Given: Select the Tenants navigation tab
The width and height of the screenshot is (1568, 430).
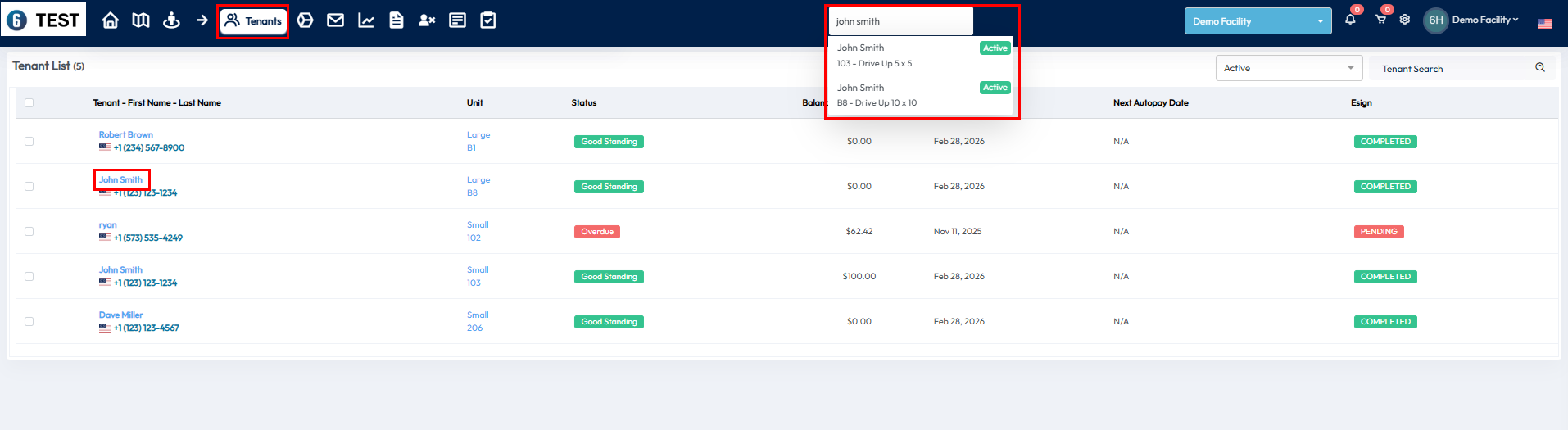Looking at the screenshot, I should coord(253,21).
